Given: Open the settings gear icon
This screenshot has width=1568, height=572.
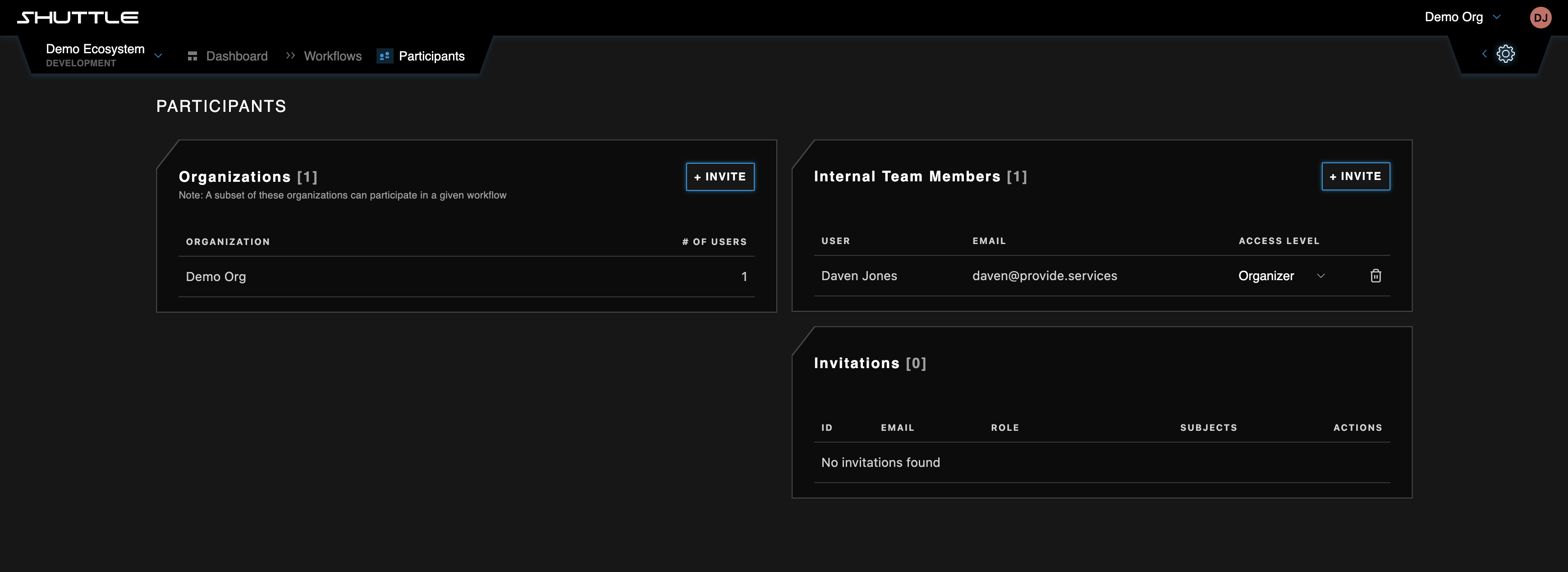Looking at the screenshot, I should 1505,54.
